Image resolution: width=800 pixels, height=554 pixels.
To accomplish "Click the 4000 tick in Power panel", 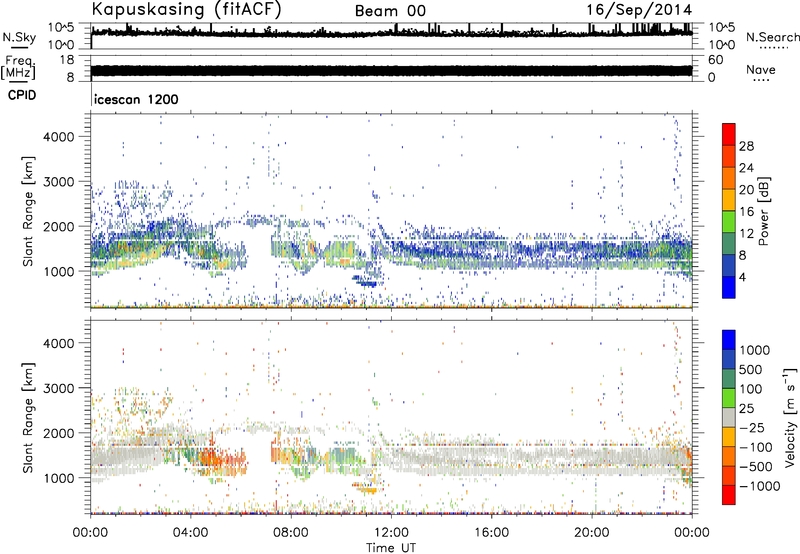I will 59,137.
